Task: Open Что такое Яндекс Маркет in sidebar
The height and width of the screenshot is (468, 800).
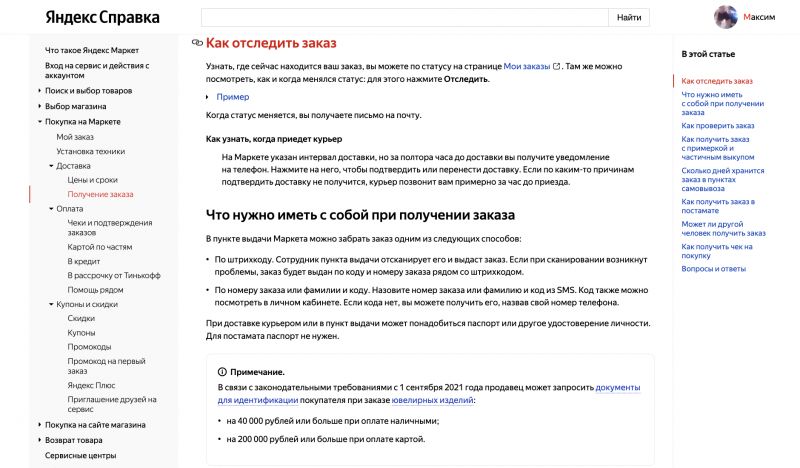Action: coord(92,51)
